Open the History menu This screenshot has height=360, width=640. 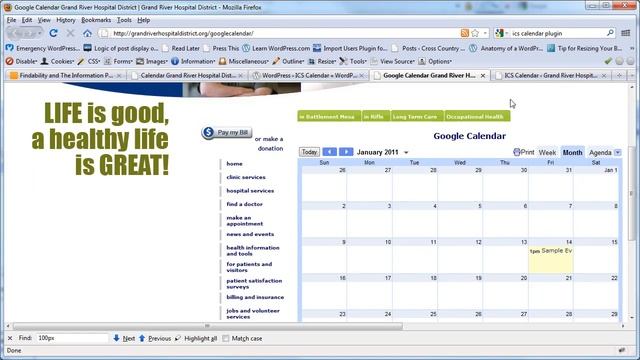click(x=66, y=20)
